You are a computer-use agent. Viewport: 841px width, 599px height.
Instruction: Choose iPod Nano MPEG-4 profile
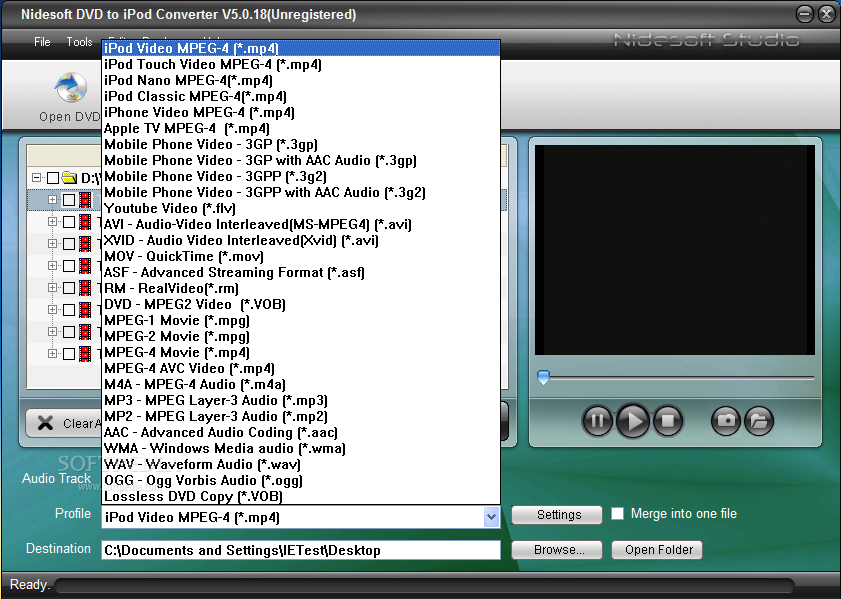click(301, 80)
